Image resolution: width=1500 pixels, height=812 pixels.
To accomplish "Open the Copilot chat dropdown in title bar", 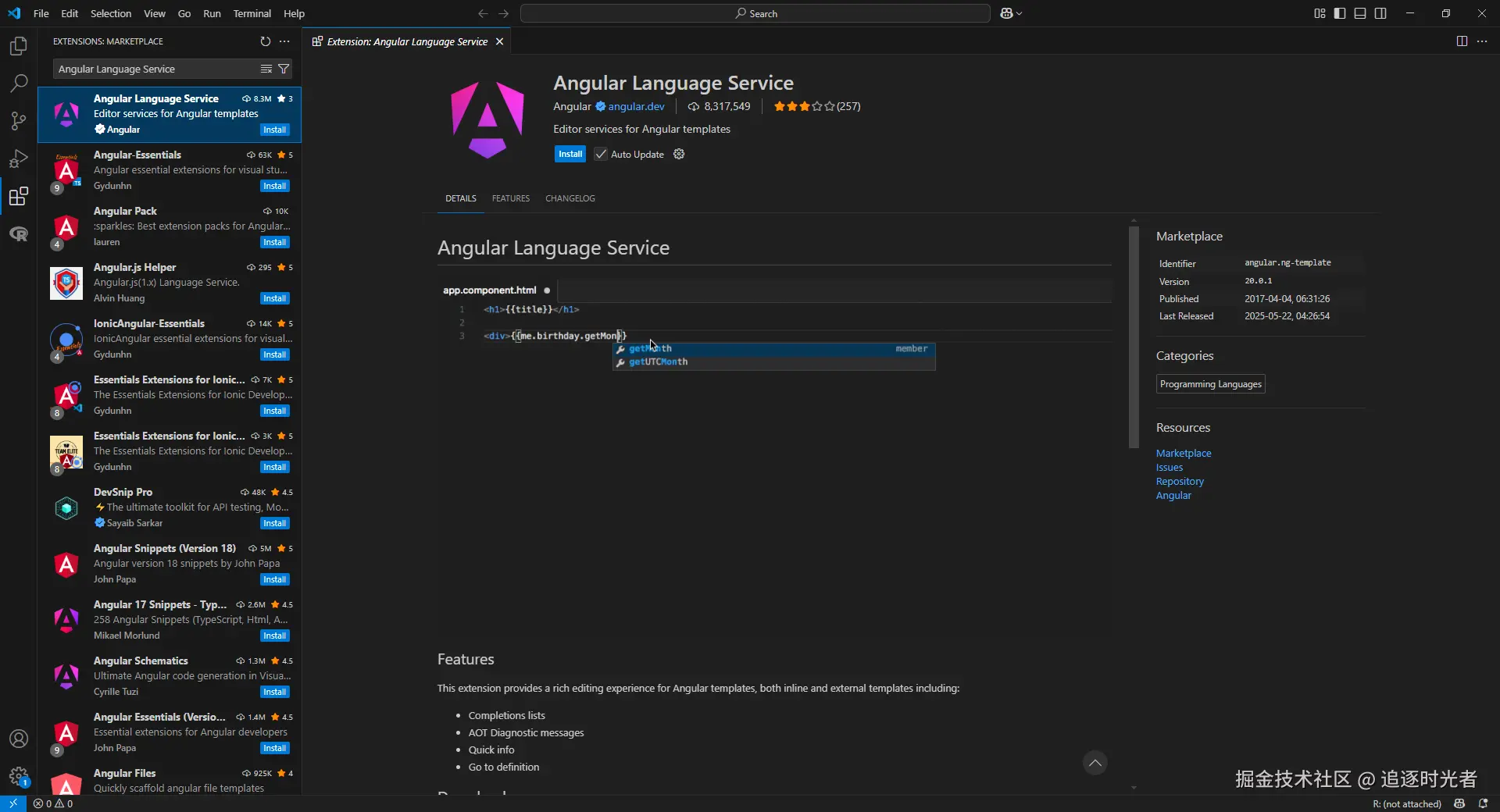I will [x=1011, y=13].
